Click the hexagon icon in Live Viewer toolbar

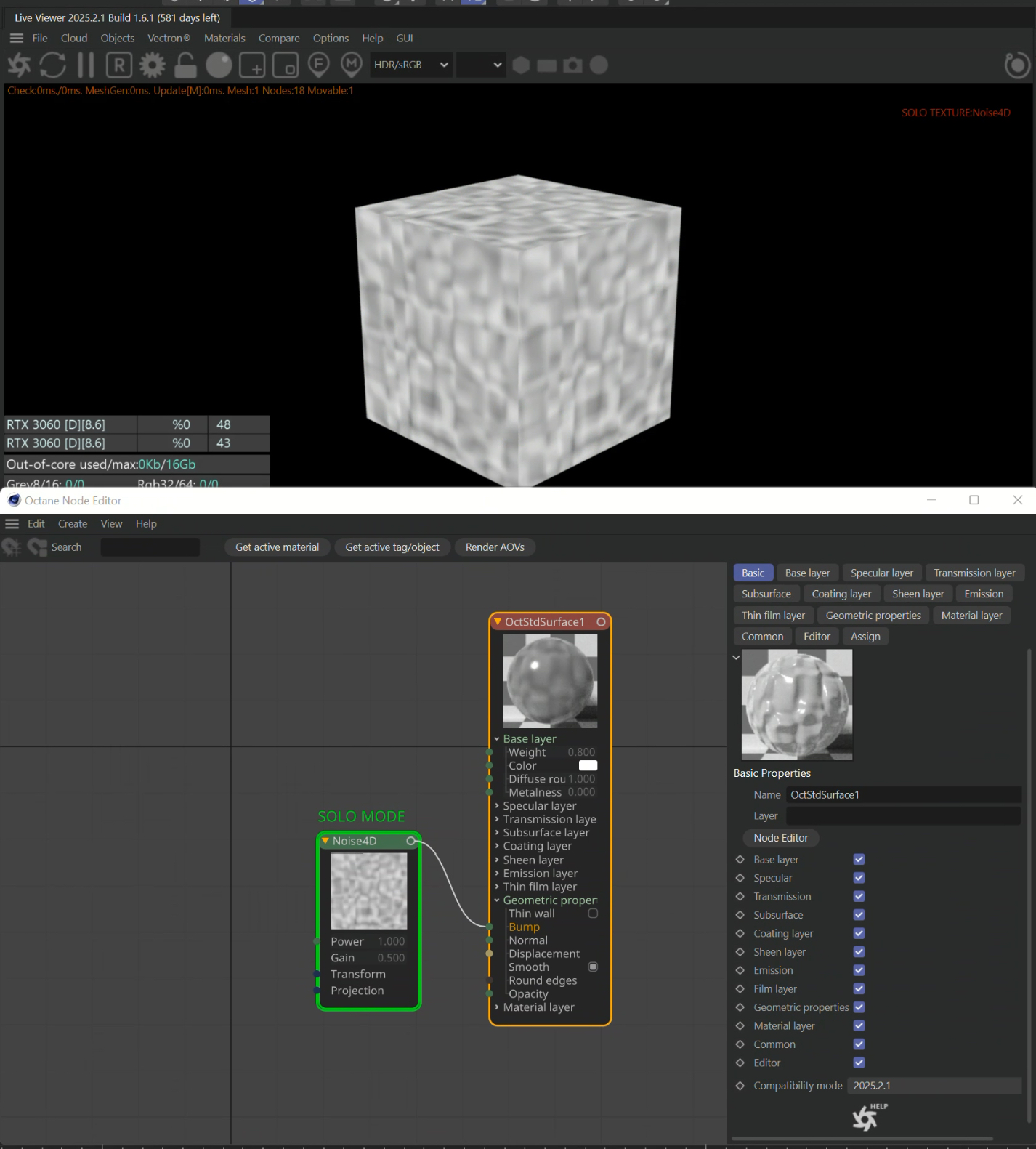[x=521, y=65]
